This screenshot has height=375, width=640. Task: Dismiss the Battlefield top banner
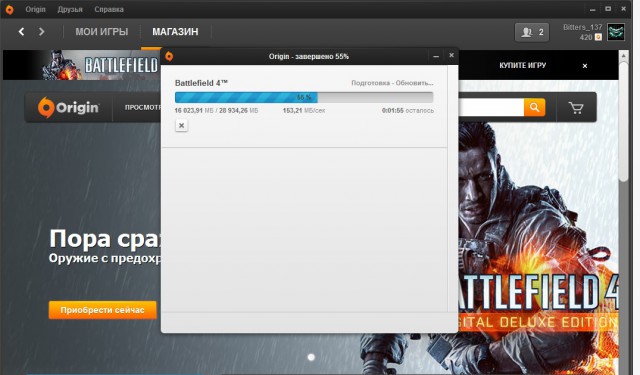tap(585, 66)
